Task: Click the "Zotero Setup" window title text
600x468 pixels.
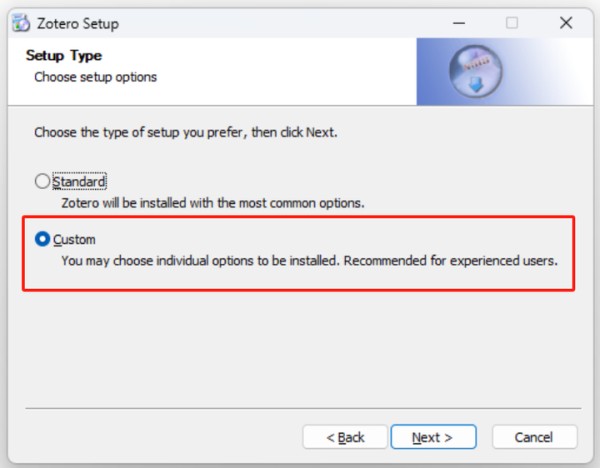Action: click(78, 24)
